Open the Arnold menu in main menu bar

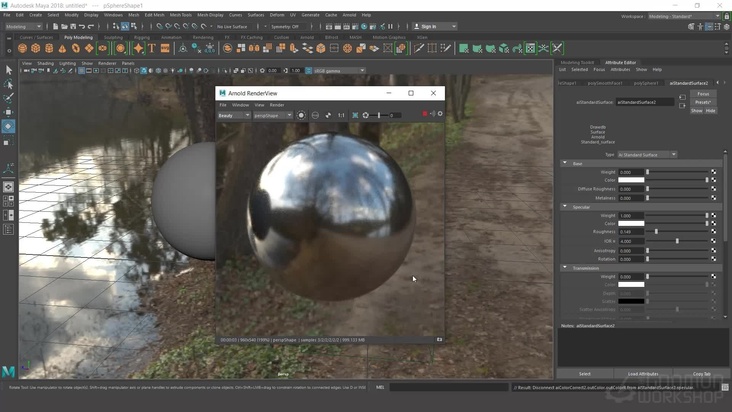click(x=349, y=15)
